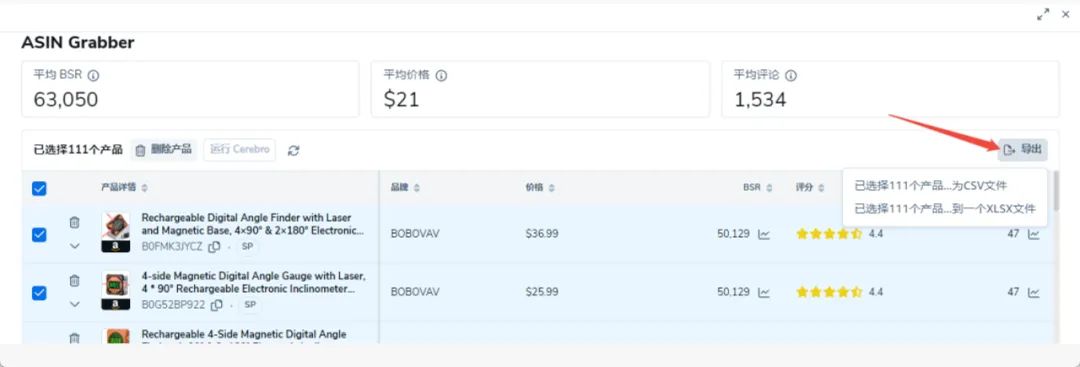Open product thumbnail of first angle finder
The width and height of the screenshot is (1080, 367).
point(115,232)
